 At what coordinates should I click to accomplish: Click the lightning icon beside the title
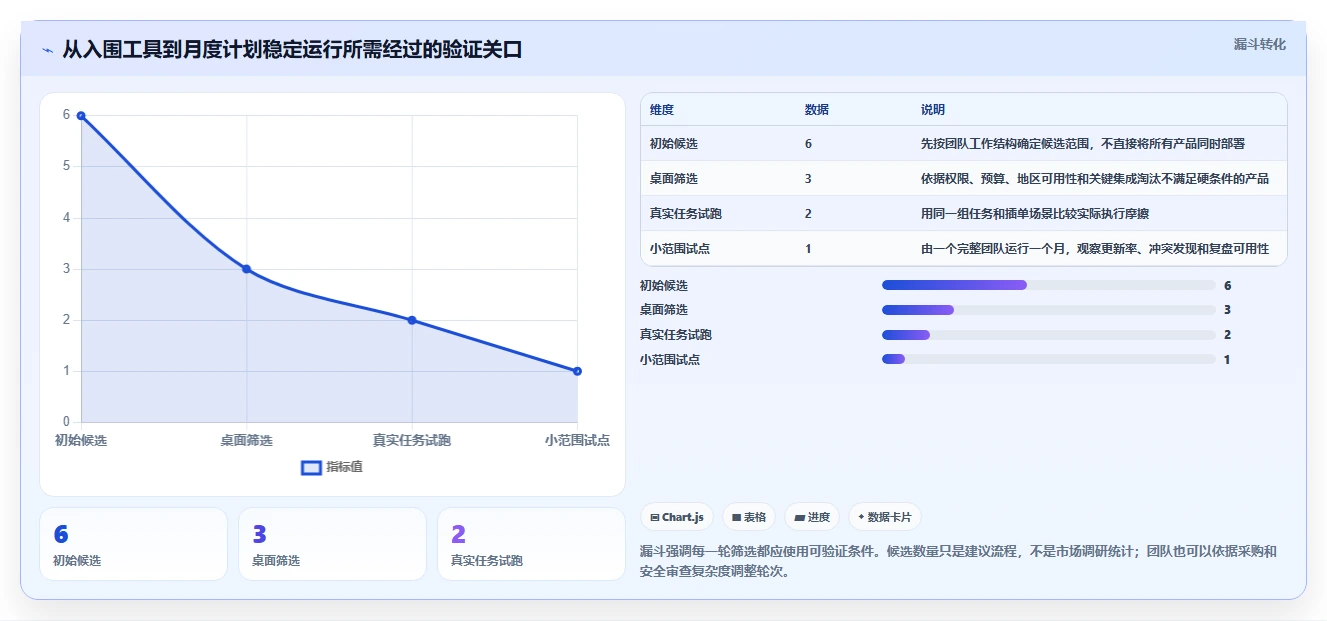48,50
